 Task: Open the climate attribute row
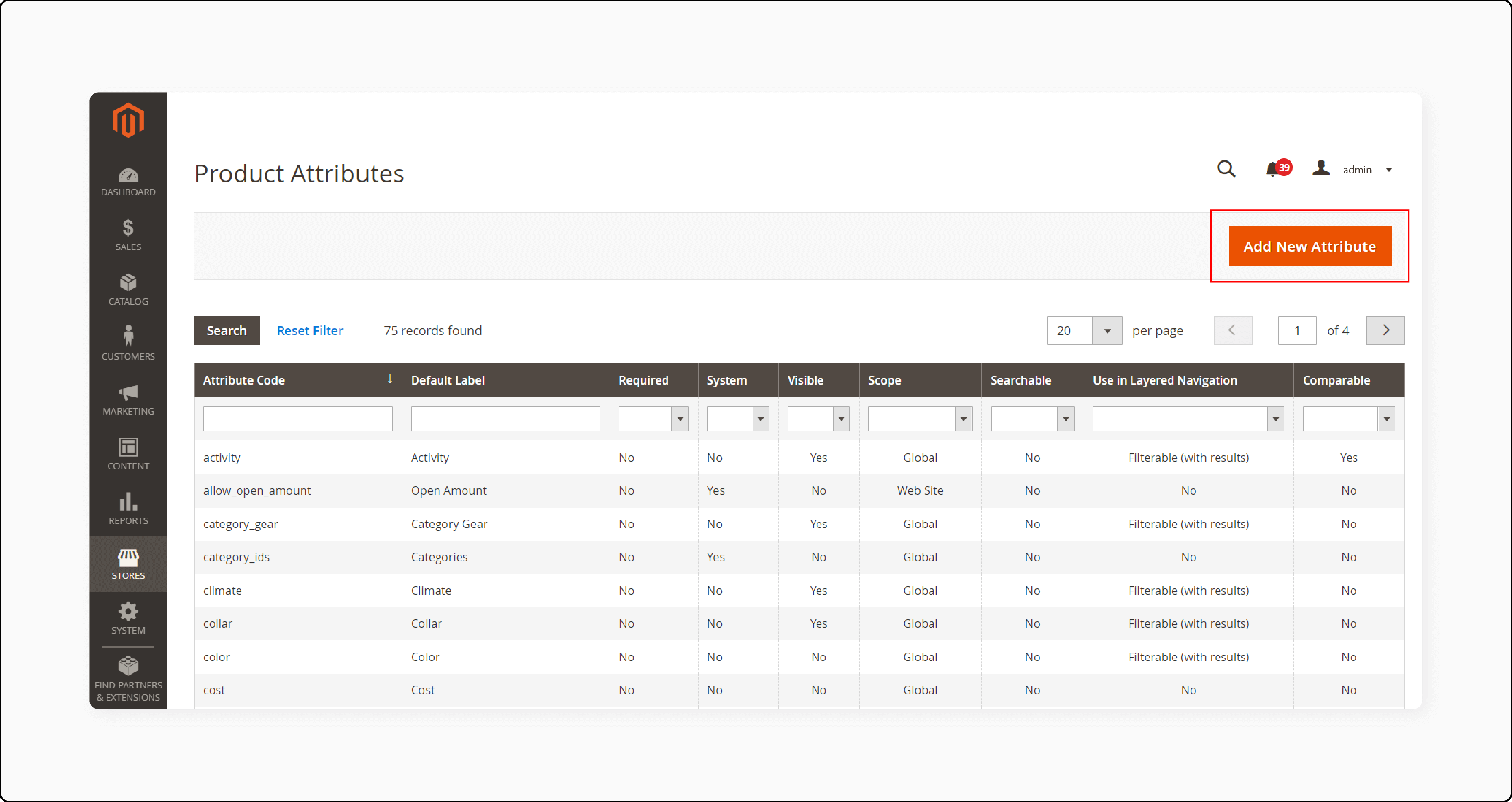pyautogui.click(x=799, y=590)
